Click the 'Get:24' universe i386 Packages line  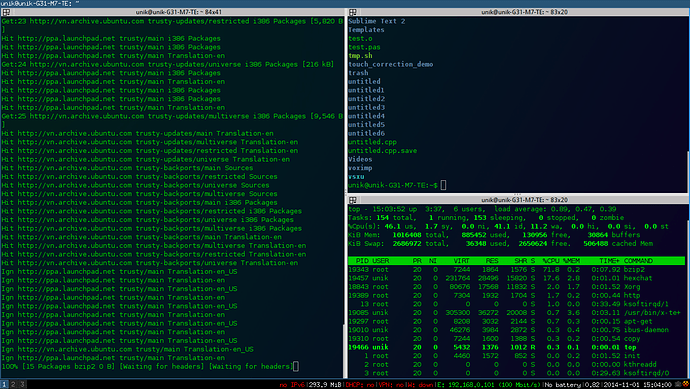pyautogui.click(x=168, y=64)
